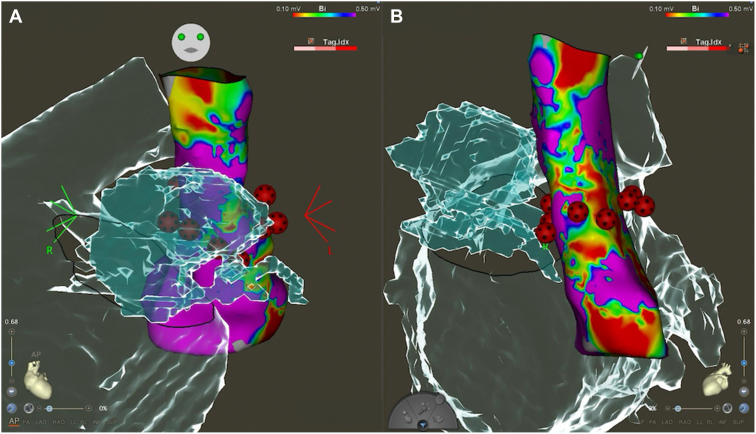
Task: Click the 0.50 mV upper threshold in panel A
Action: click(369, 9)
